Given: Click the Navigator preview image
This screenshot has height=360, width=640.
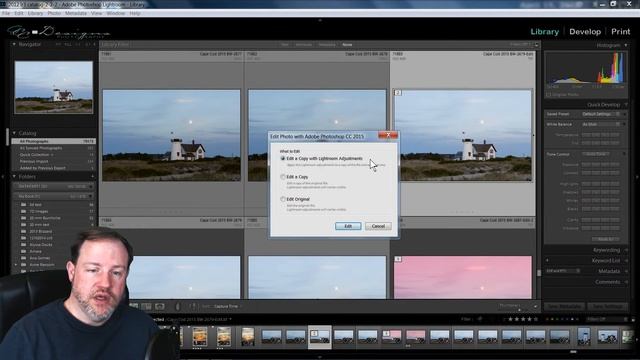Looking at the screenshot, I should coord(53,87).
